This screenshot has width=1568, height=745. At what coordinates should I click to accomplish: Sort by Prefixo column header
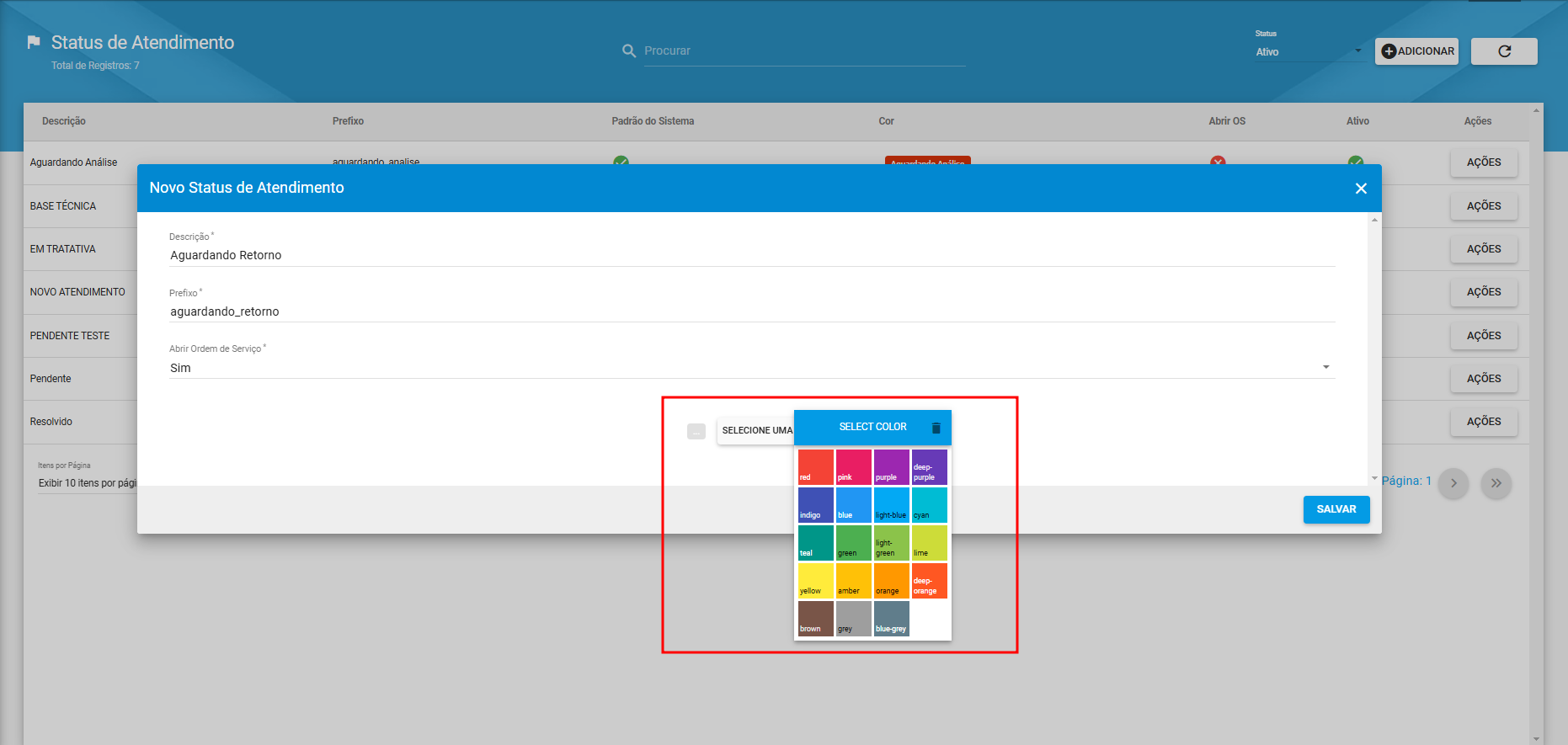(x=348, y=121)
